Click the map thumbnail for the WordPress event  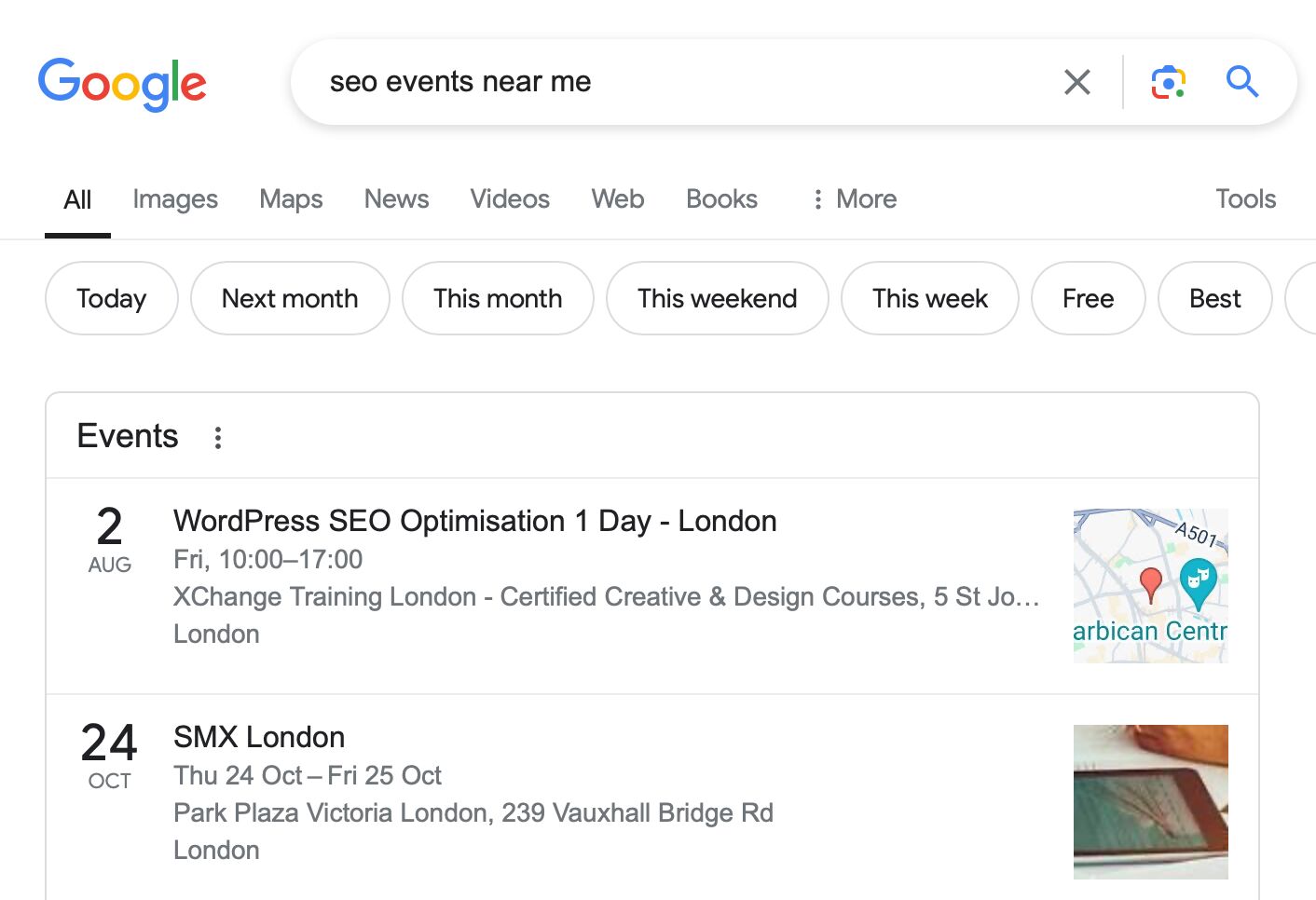(x=1150, y=585)
